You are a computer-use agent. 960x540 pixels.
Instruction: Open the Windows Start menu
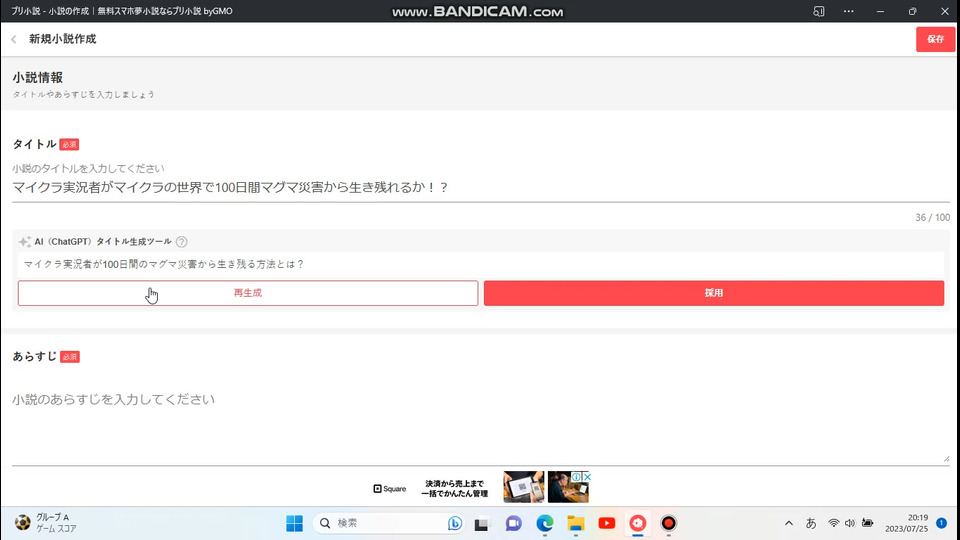coord(294,523)
